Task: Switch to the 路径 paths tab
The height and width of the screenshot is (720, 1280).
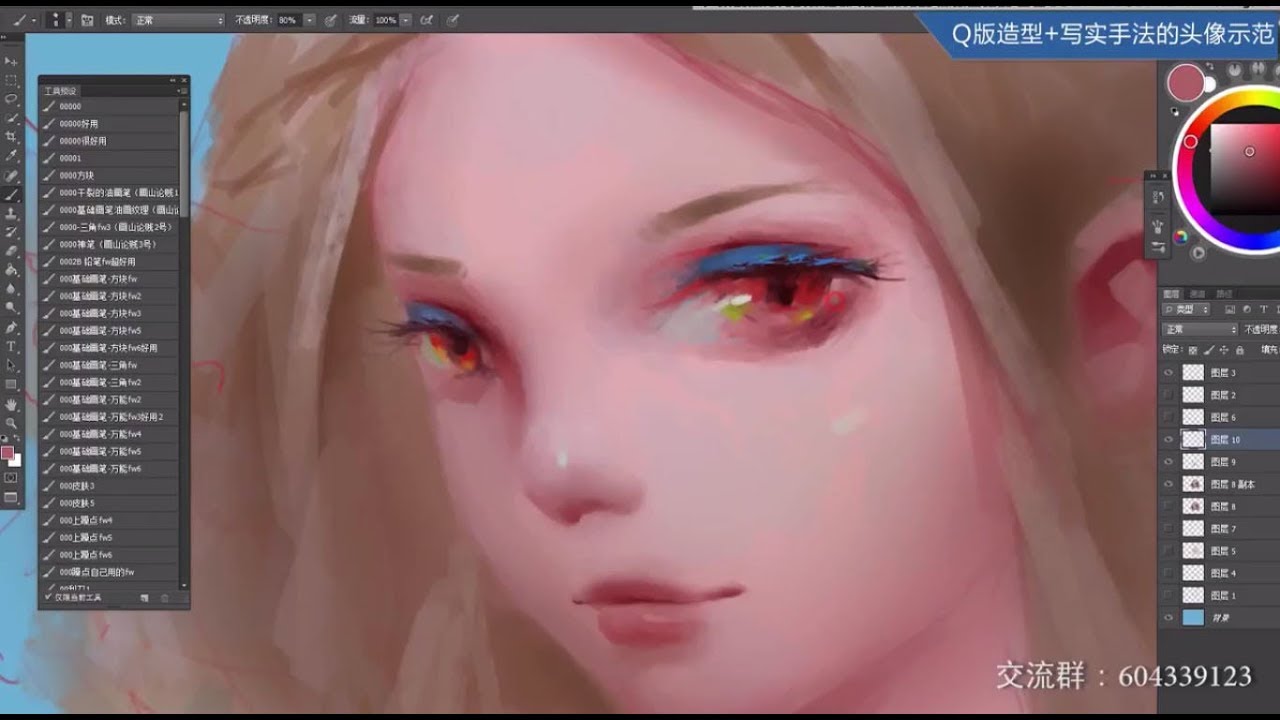Action: (x=1223, y=293)
